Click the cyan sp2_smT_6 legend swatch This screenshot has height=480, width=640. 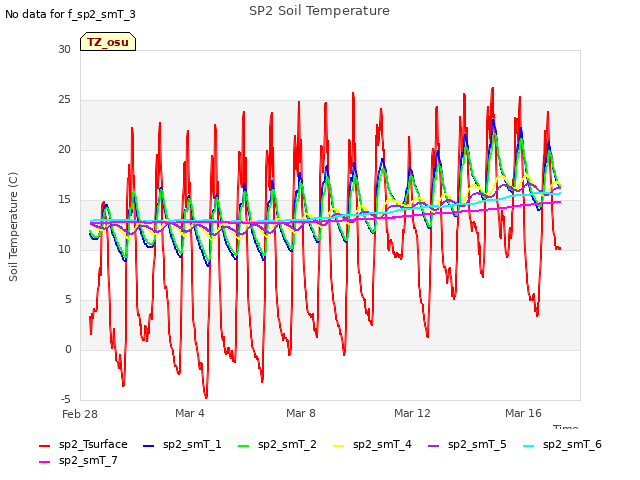[529, 446]
